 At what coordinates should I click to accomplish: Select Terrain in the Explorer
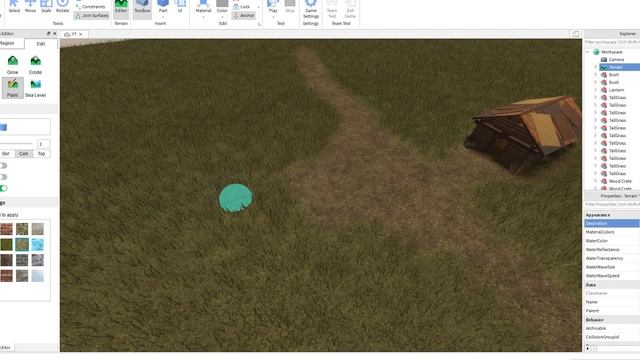point(619,67)
